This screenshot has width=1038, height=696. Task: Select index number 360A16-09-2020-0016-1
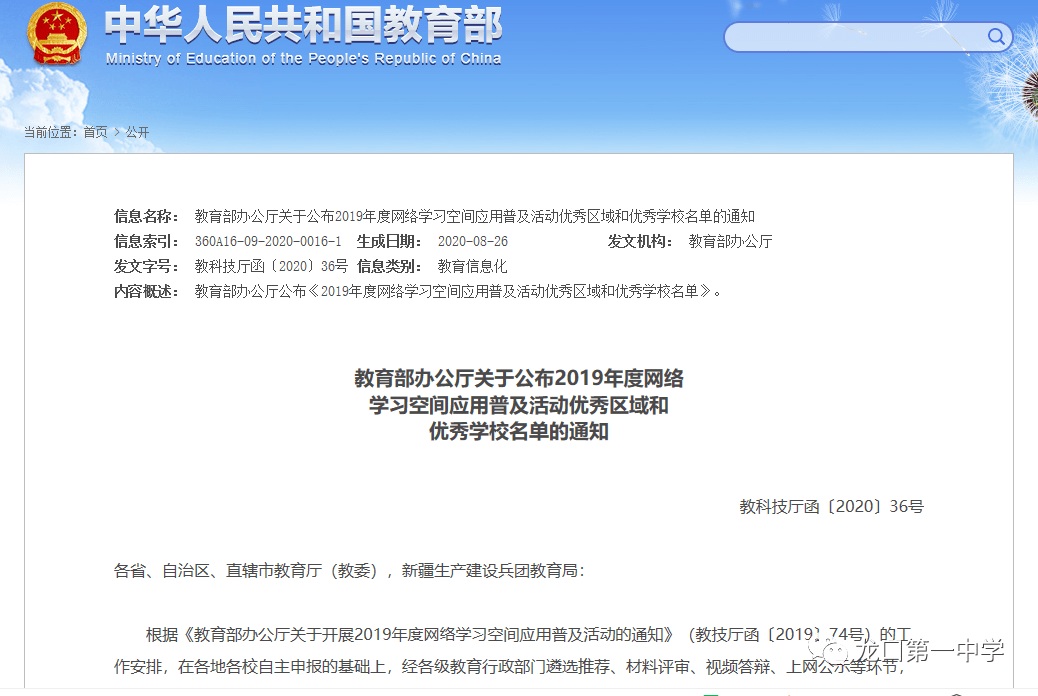pyautogui.click(x=268, y=241)
